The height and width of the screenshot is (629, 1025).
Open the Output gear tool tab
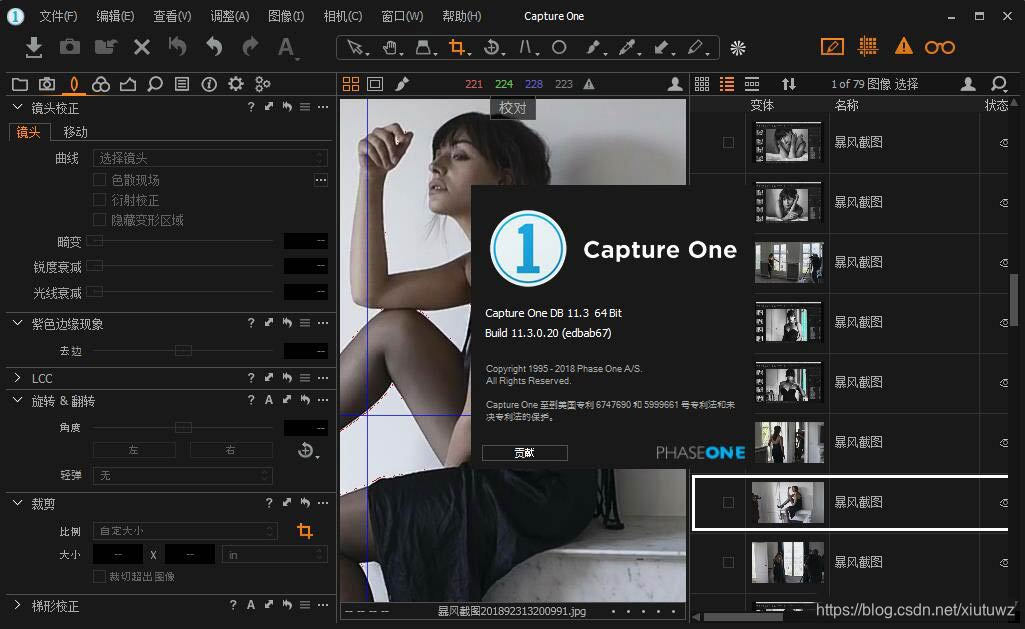point(236,84)
